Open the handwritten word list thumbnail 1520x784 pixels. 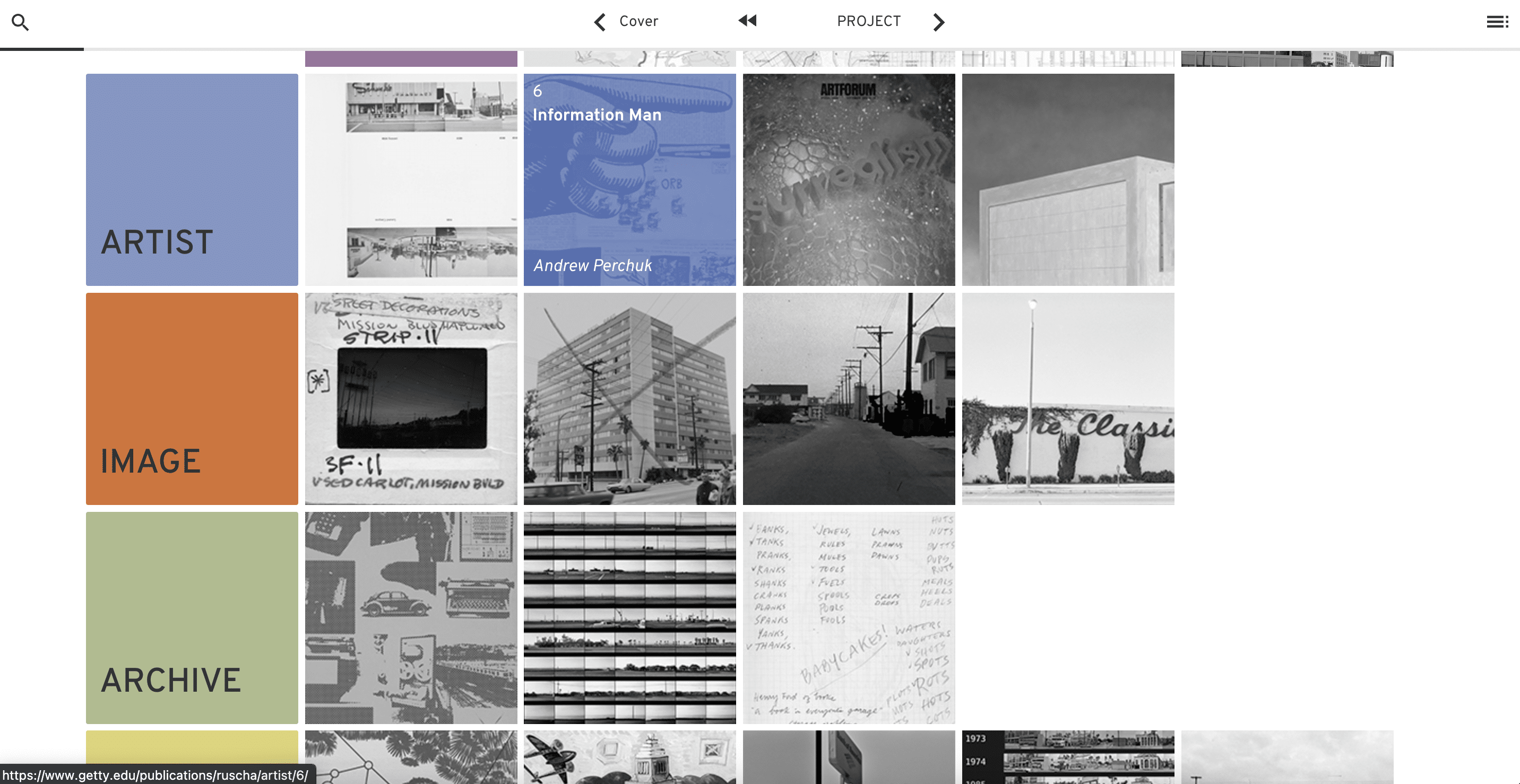[x=849, y=617]
